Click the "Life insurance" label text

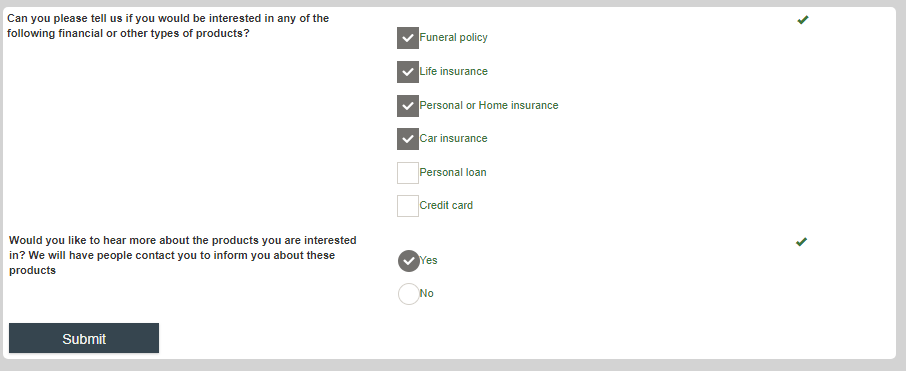tap(454, 71)
